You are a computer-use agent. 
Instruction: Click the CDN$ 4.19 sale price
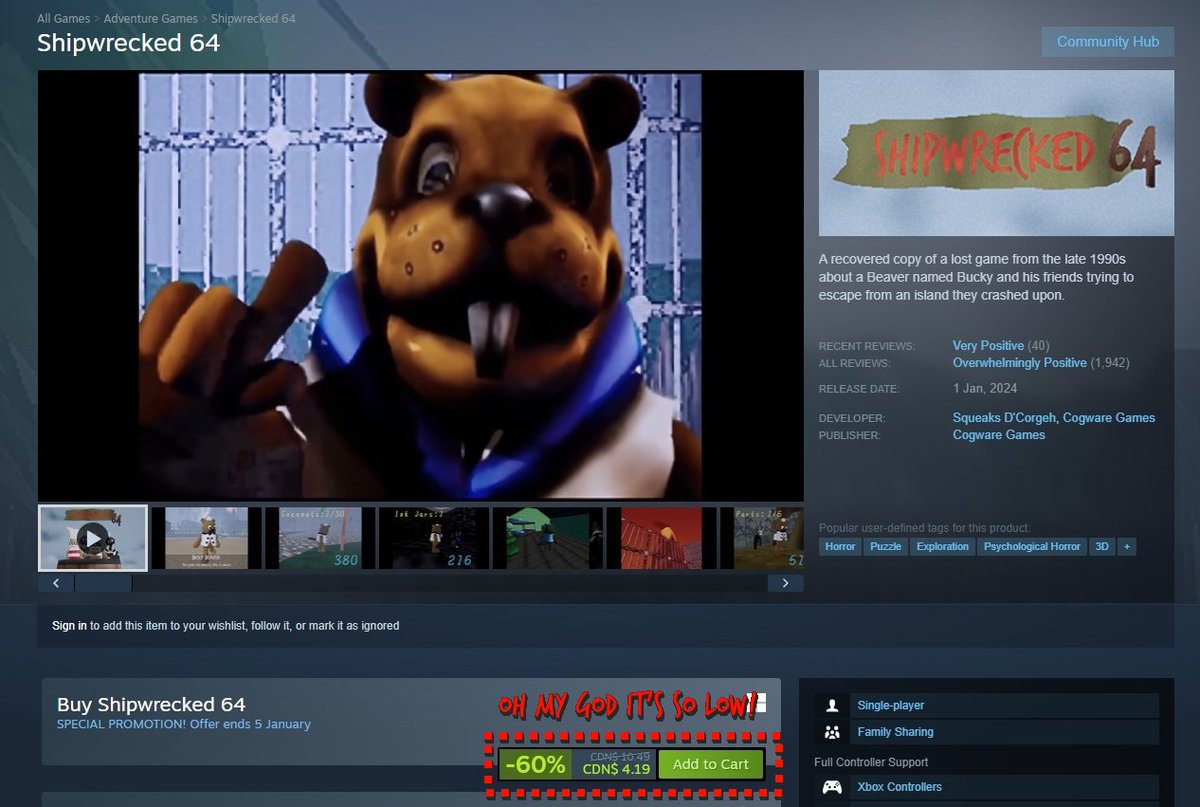pyautogui.click(x=615, y=770)
